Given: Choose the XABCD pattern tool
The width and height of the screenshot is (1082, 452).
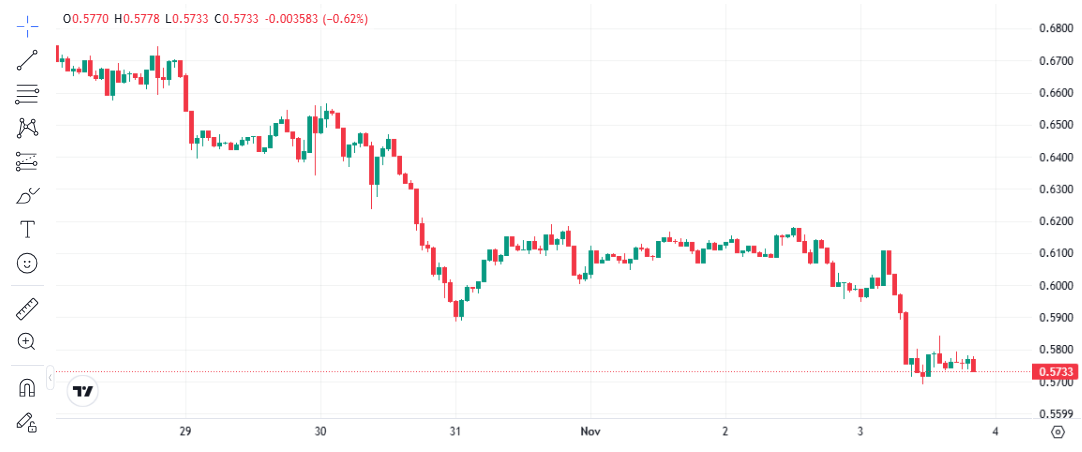Looking at the screenshot, I should click(x=27, y=128).
